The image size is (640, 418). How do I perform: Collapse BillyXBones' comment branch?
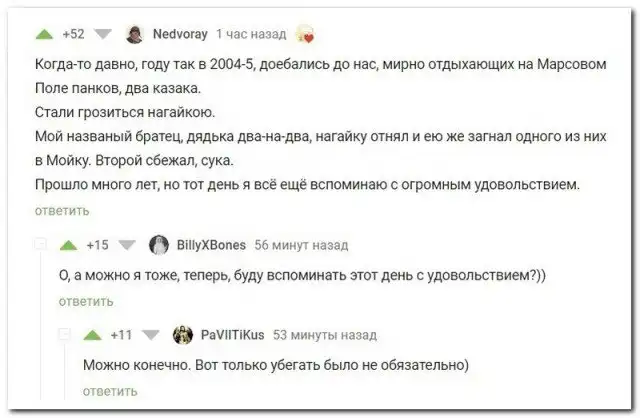point(41,244)
